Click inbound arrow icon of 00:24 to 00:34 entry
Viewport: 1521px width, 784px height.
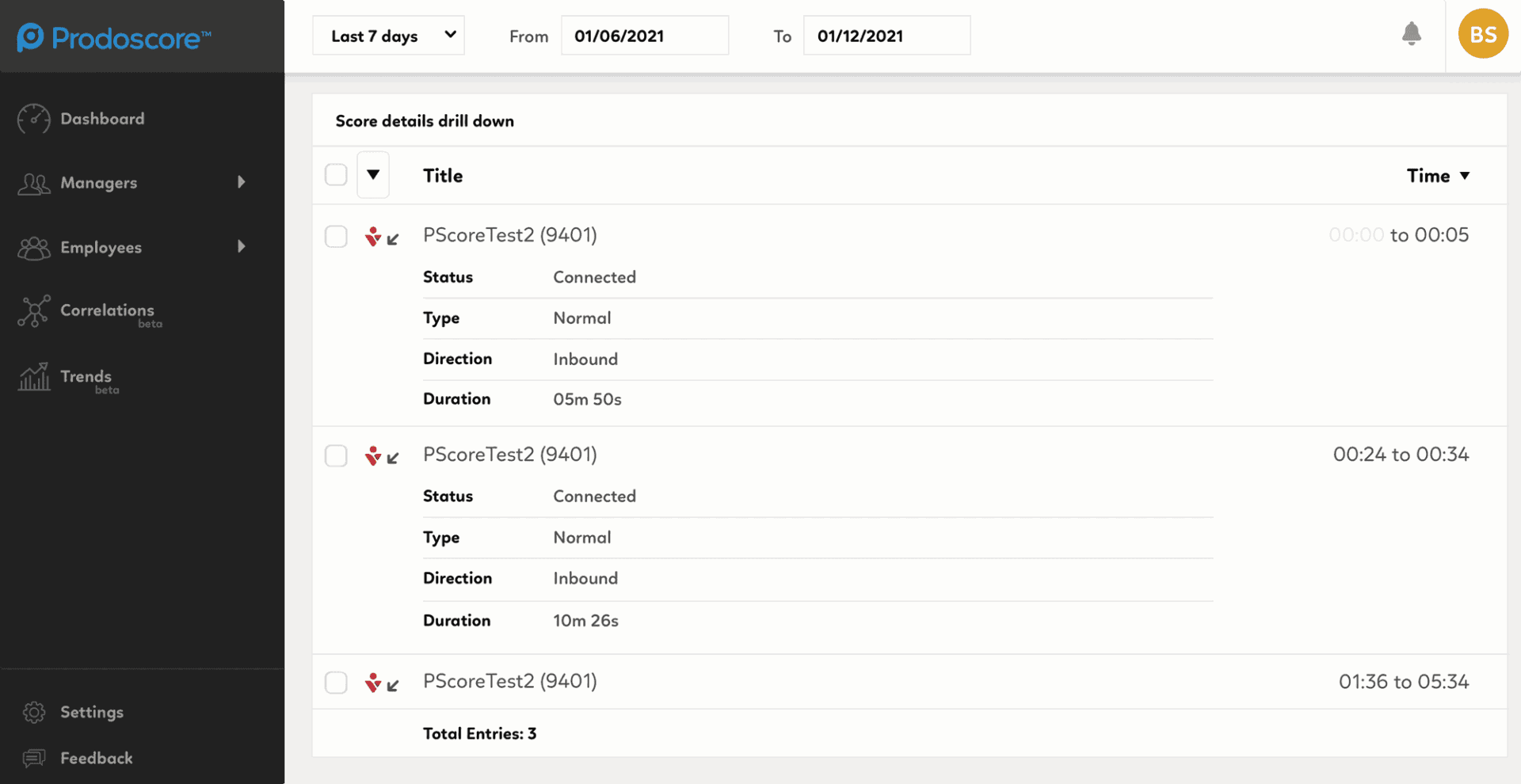(393, 458)
